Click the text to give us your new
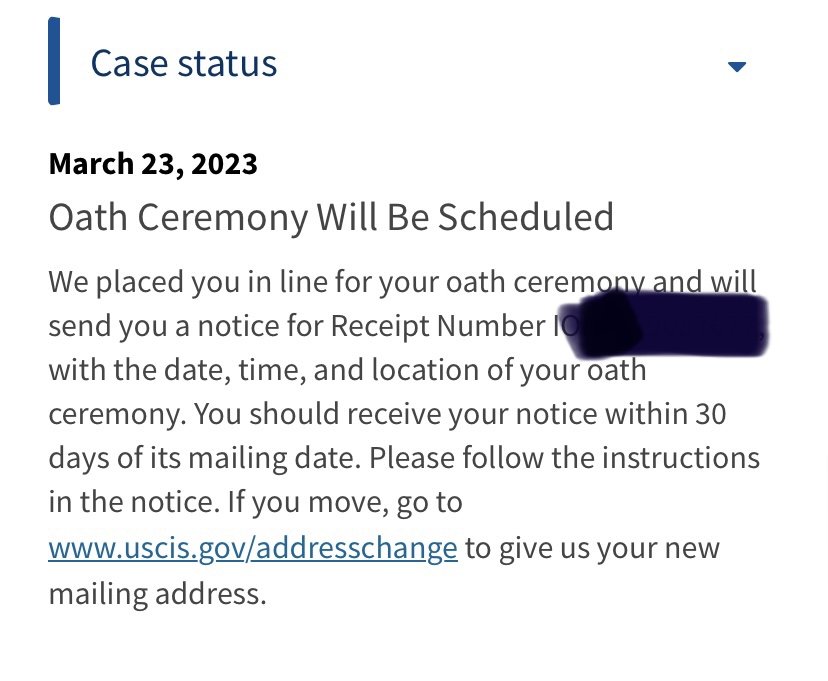 (592, 548)
